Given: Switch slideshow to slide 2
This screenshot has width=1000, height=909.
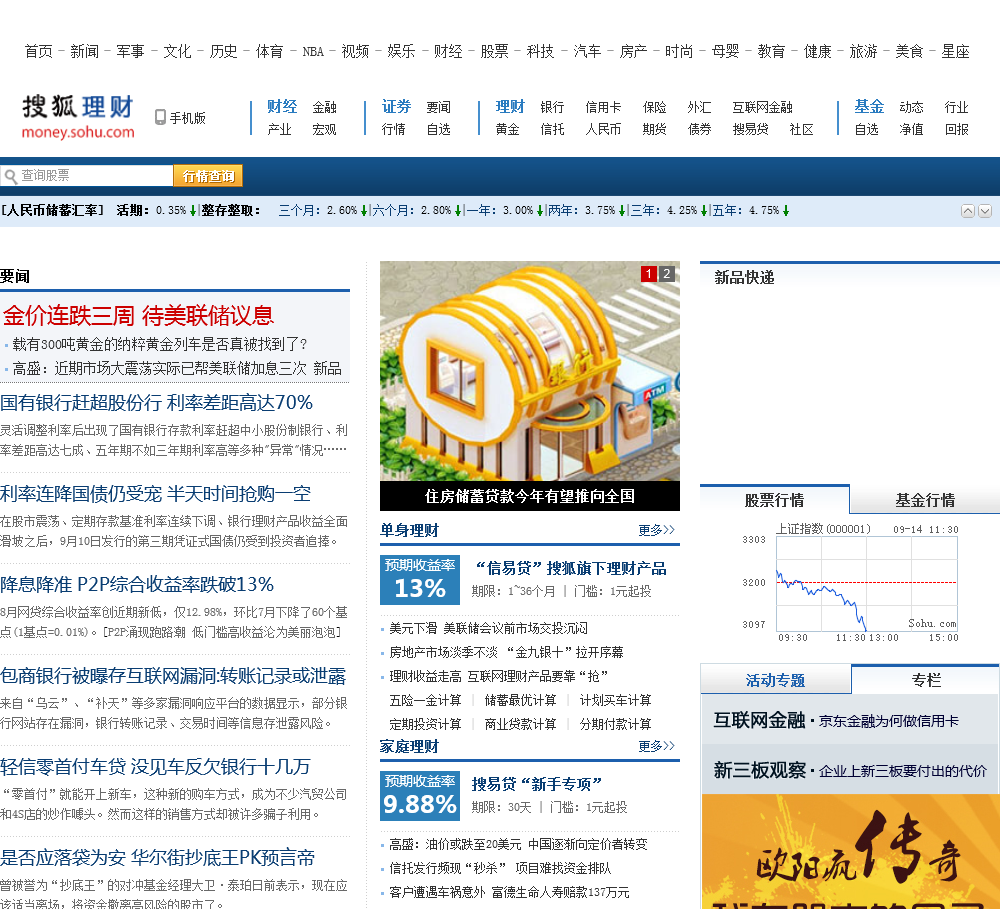Looking at the screenshot, I should [666, 274].
